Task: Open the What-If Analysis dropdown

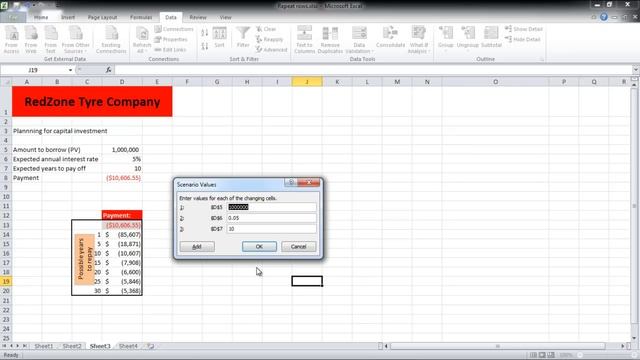Action: (418, 39)
